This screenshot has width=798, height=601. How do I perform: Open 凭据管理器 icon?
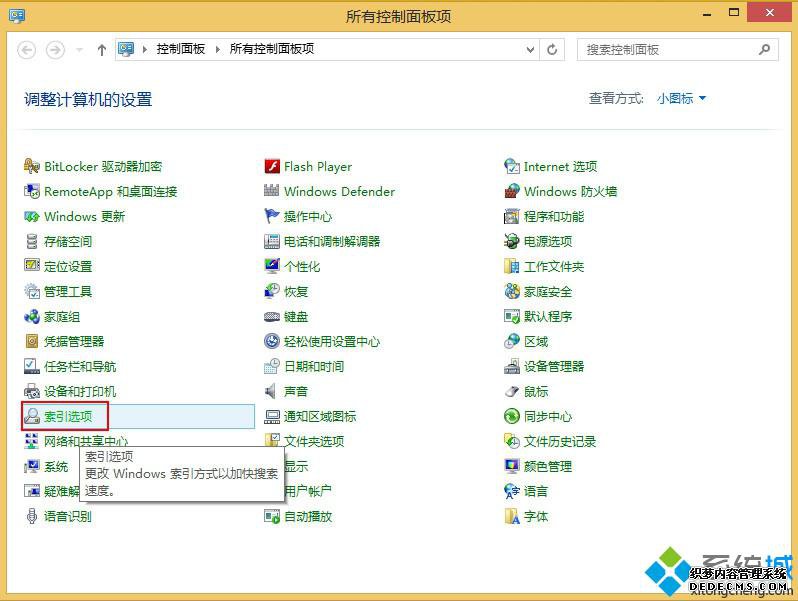click(32, 341)
